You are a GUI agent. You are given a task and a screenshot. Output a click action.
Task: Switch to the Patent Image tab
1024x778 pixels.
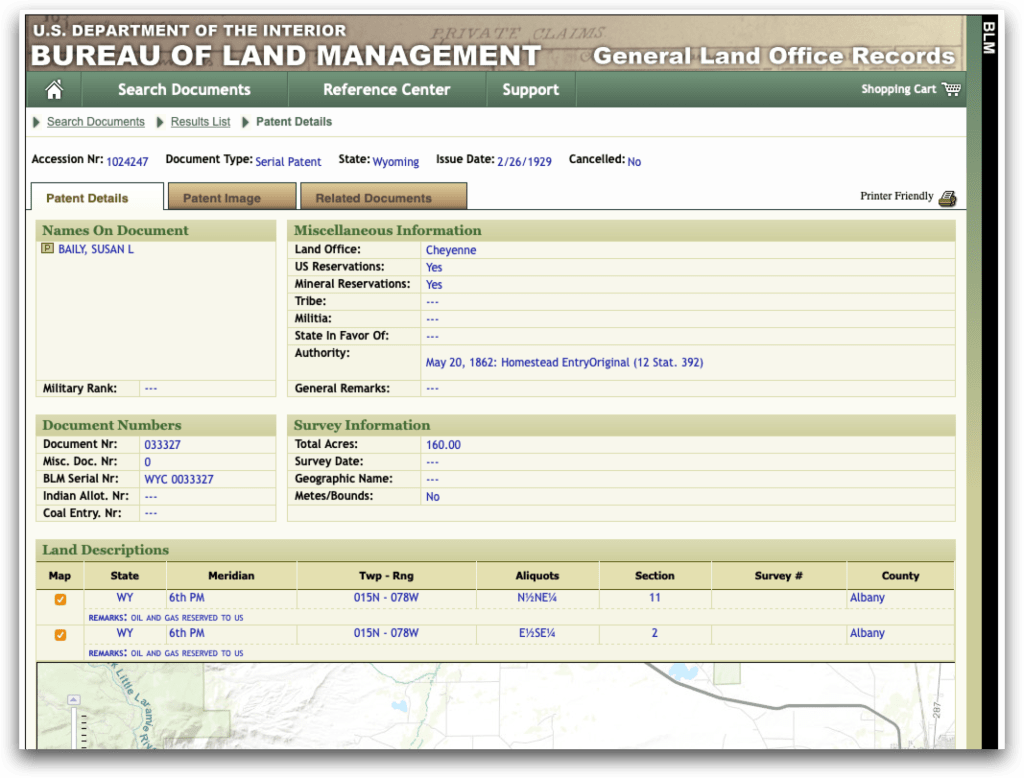click(221, 198)
